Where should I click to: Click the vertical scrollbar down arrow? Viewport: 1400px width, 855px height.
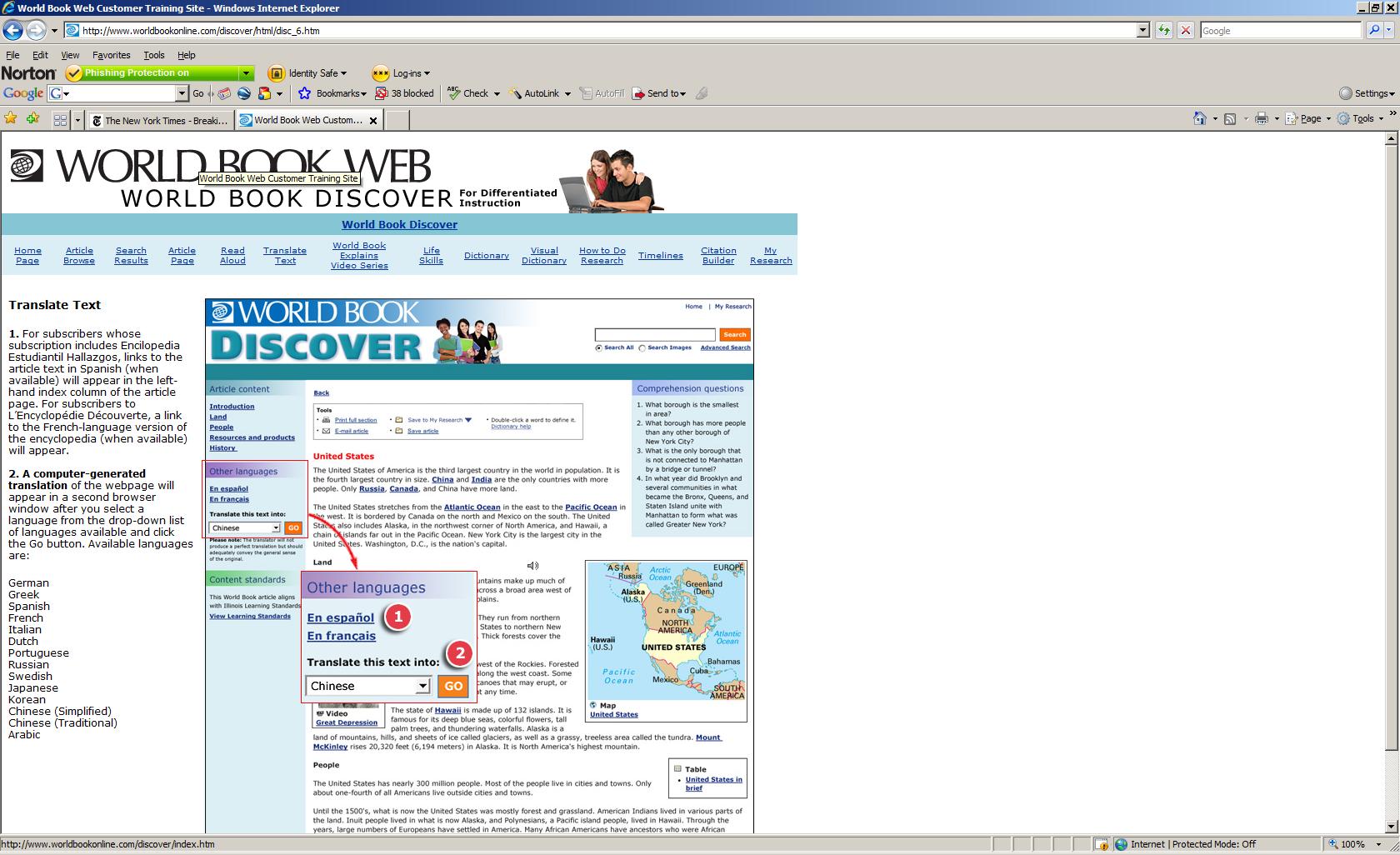coord(1391,826)
